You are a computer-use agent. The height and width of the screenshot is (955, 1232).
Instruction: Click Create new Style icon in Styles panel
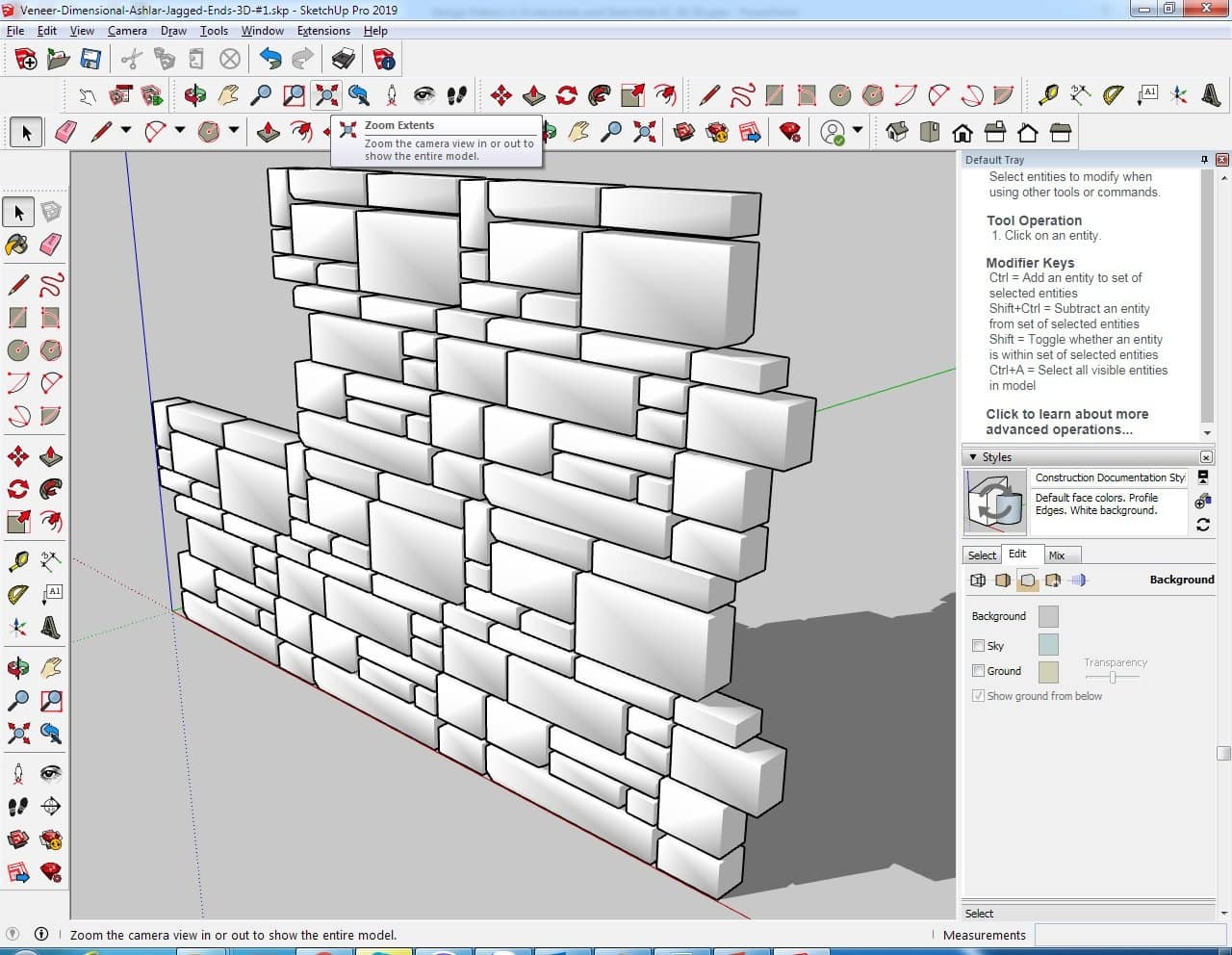point(1203,501)
